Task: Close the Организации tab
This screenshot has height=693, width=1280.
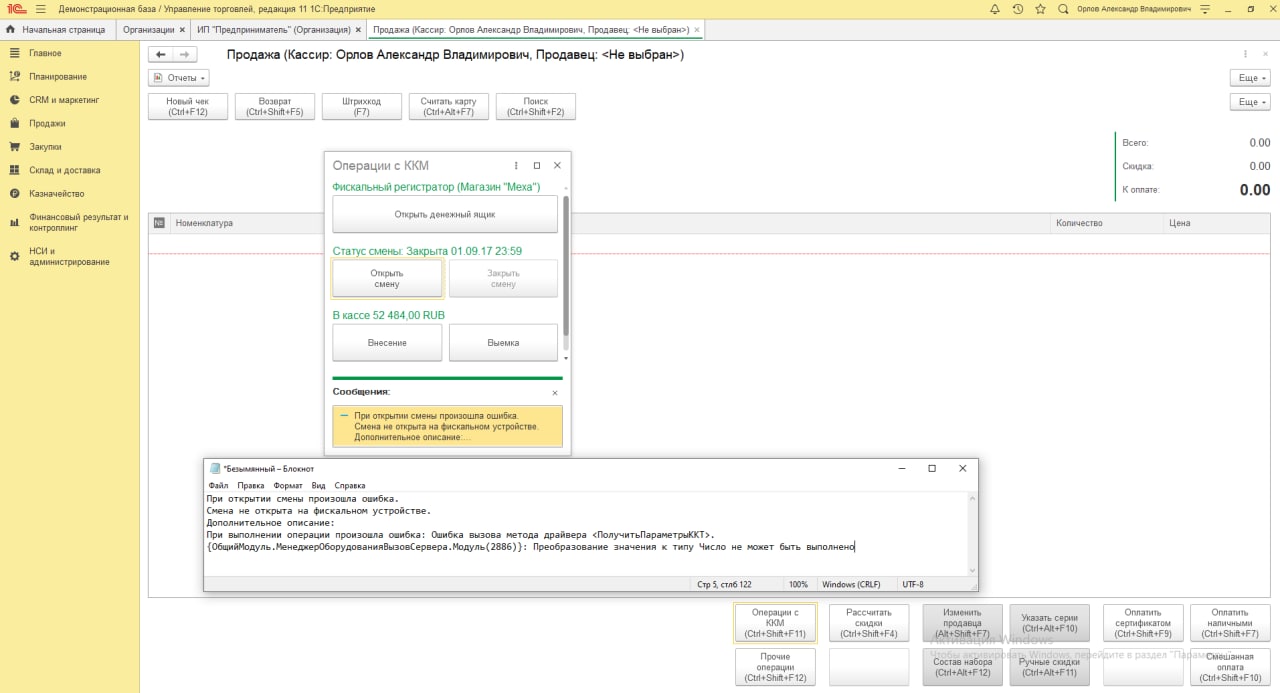Action: (x=181, y=30)
